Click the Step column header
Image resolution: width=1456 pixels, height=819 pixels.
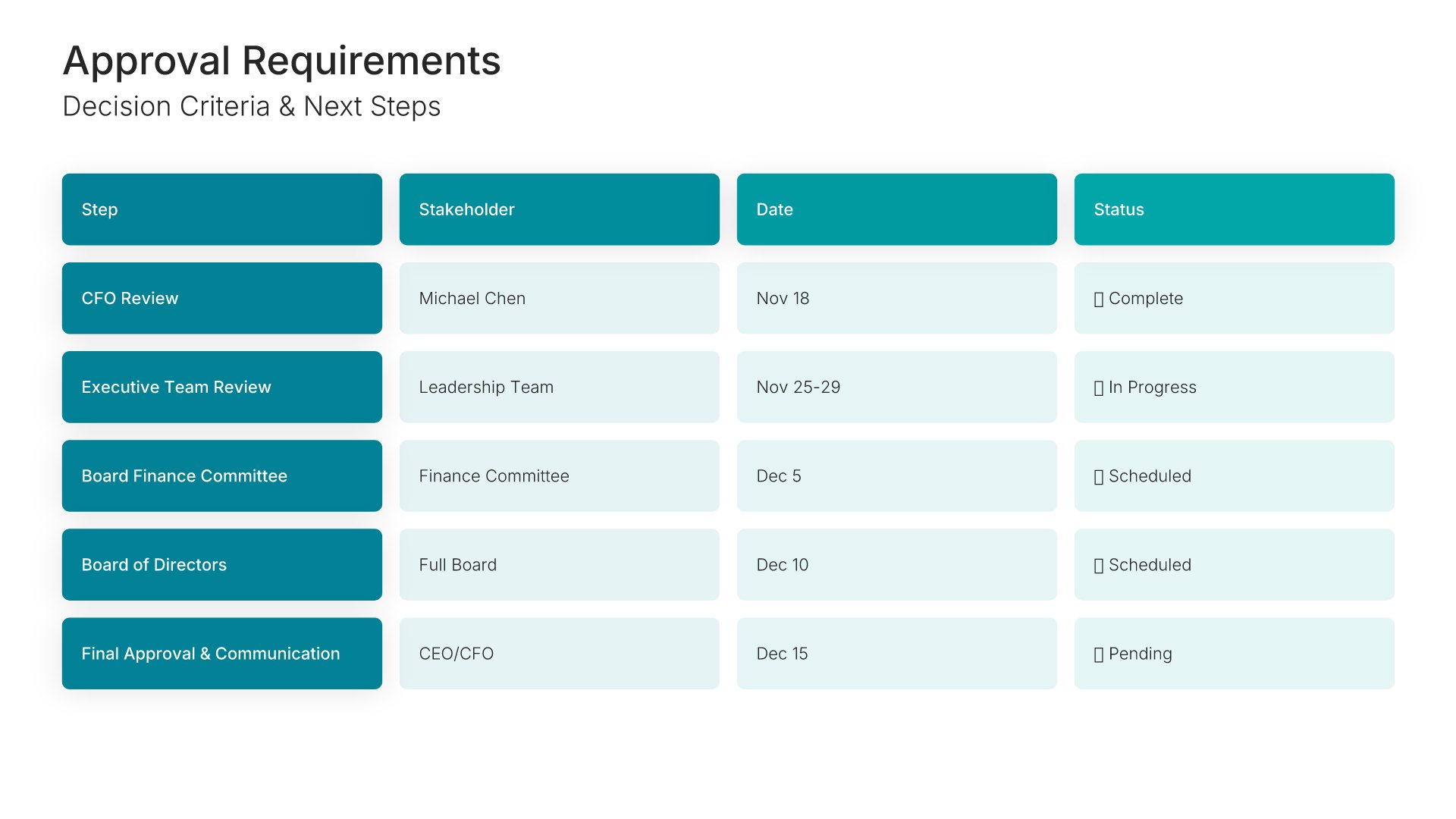[221, 209]
